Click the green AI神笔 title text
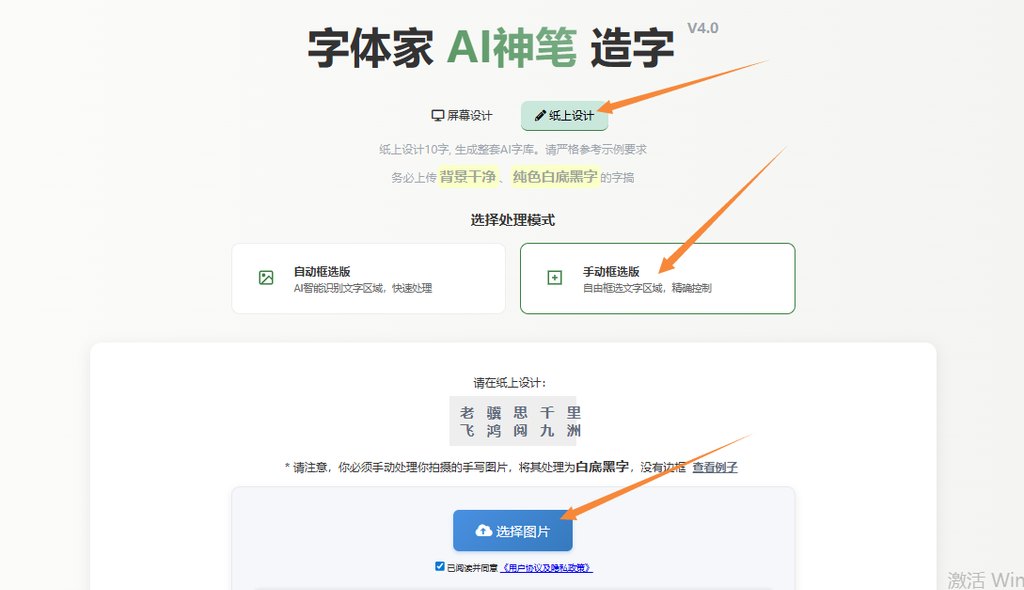The height and width of the screenshot is (590, 1024). point(512,48)
